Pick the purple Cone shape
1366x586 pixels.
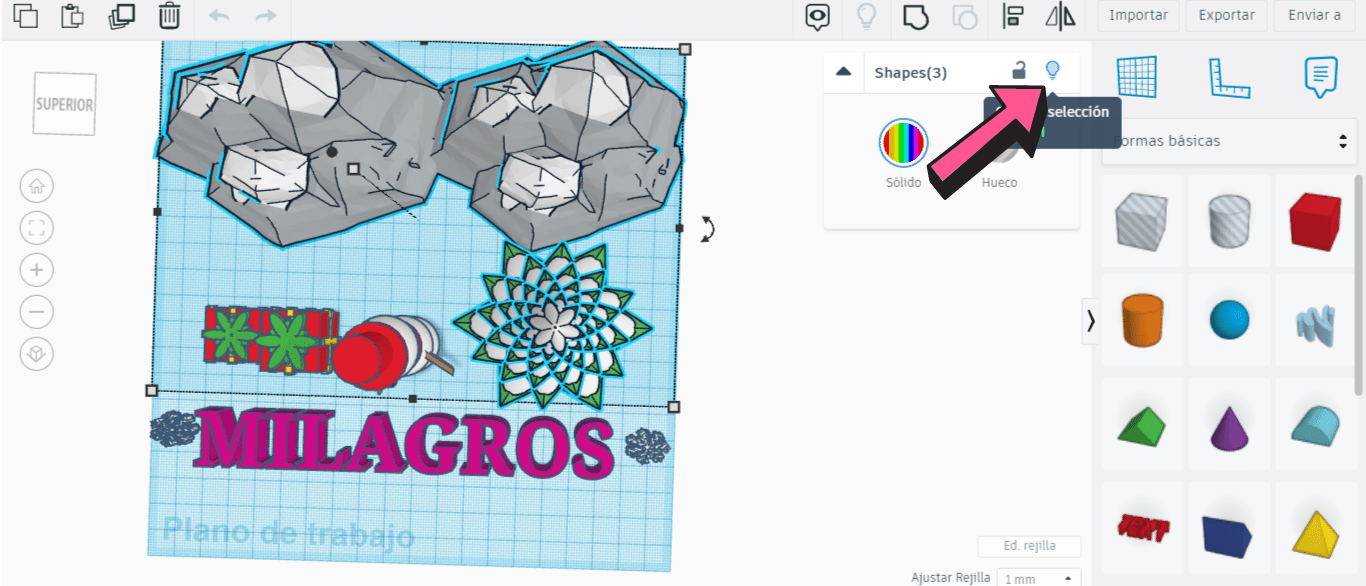tap(1229, 427)
